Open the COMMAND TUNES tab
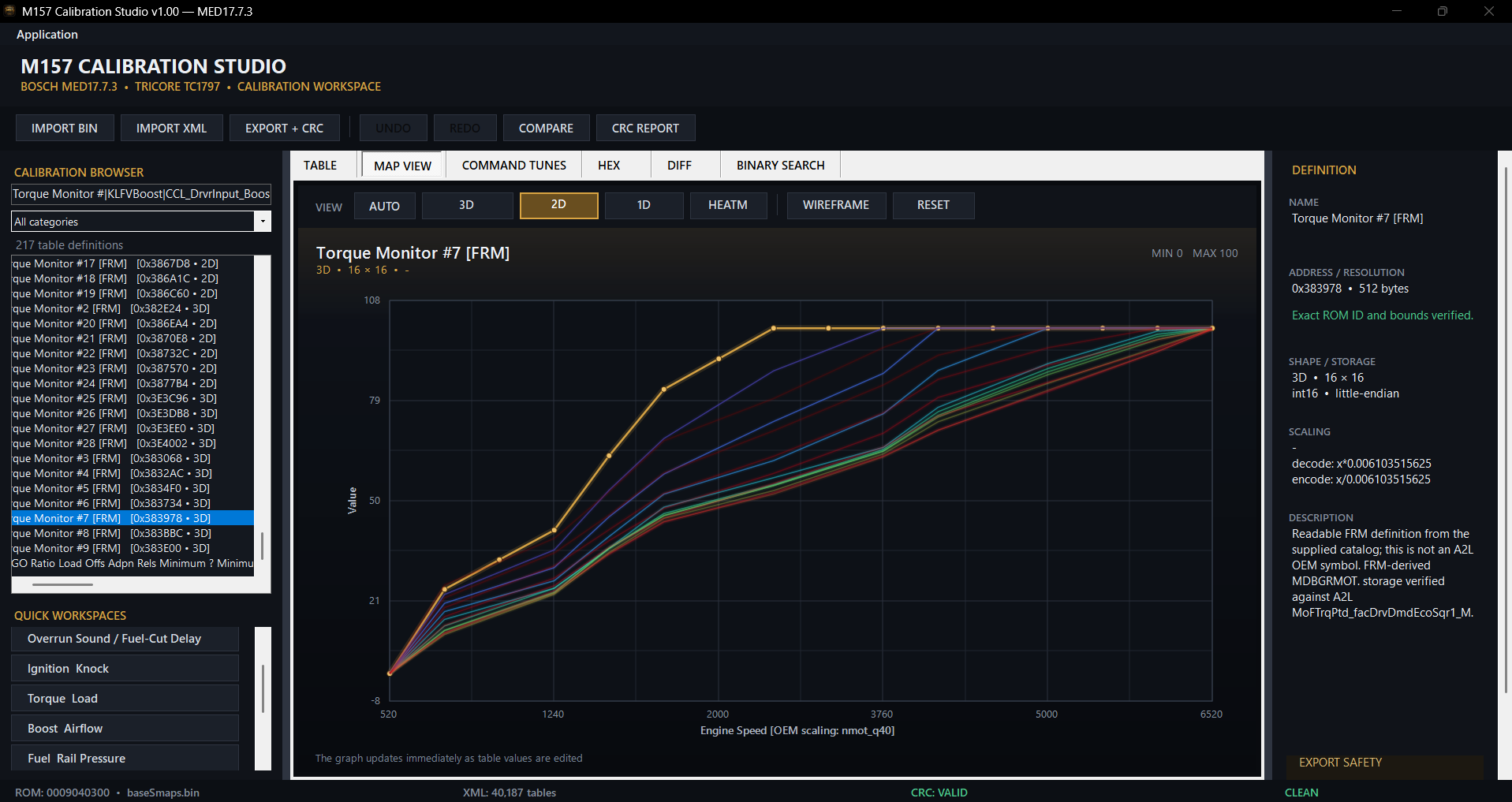This screenshot has height=802, width=1512. click(514, 166)
